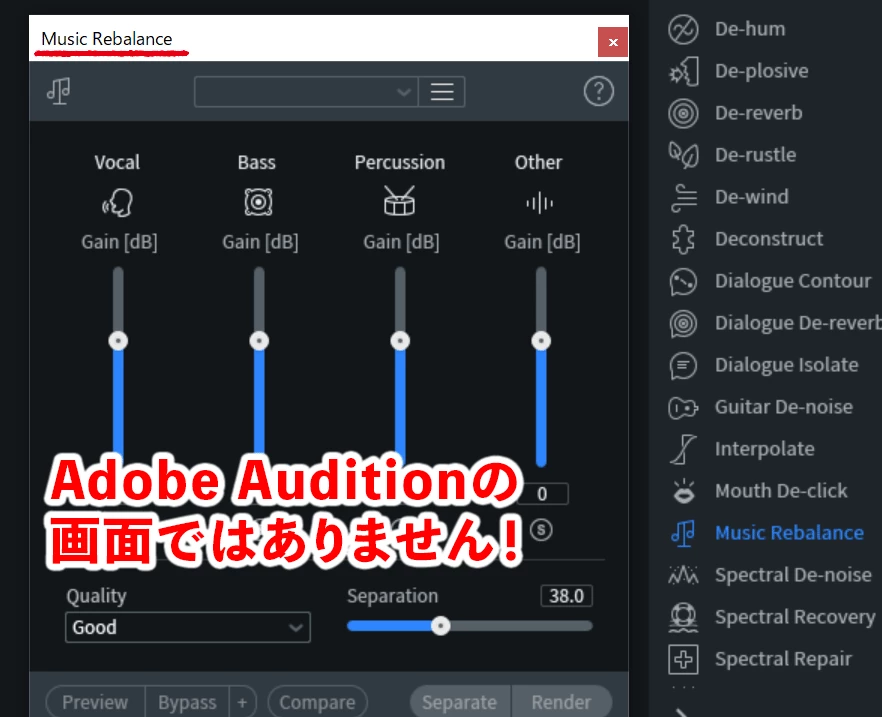Click the Render button

pyautogui.click(x=561, y=702)
